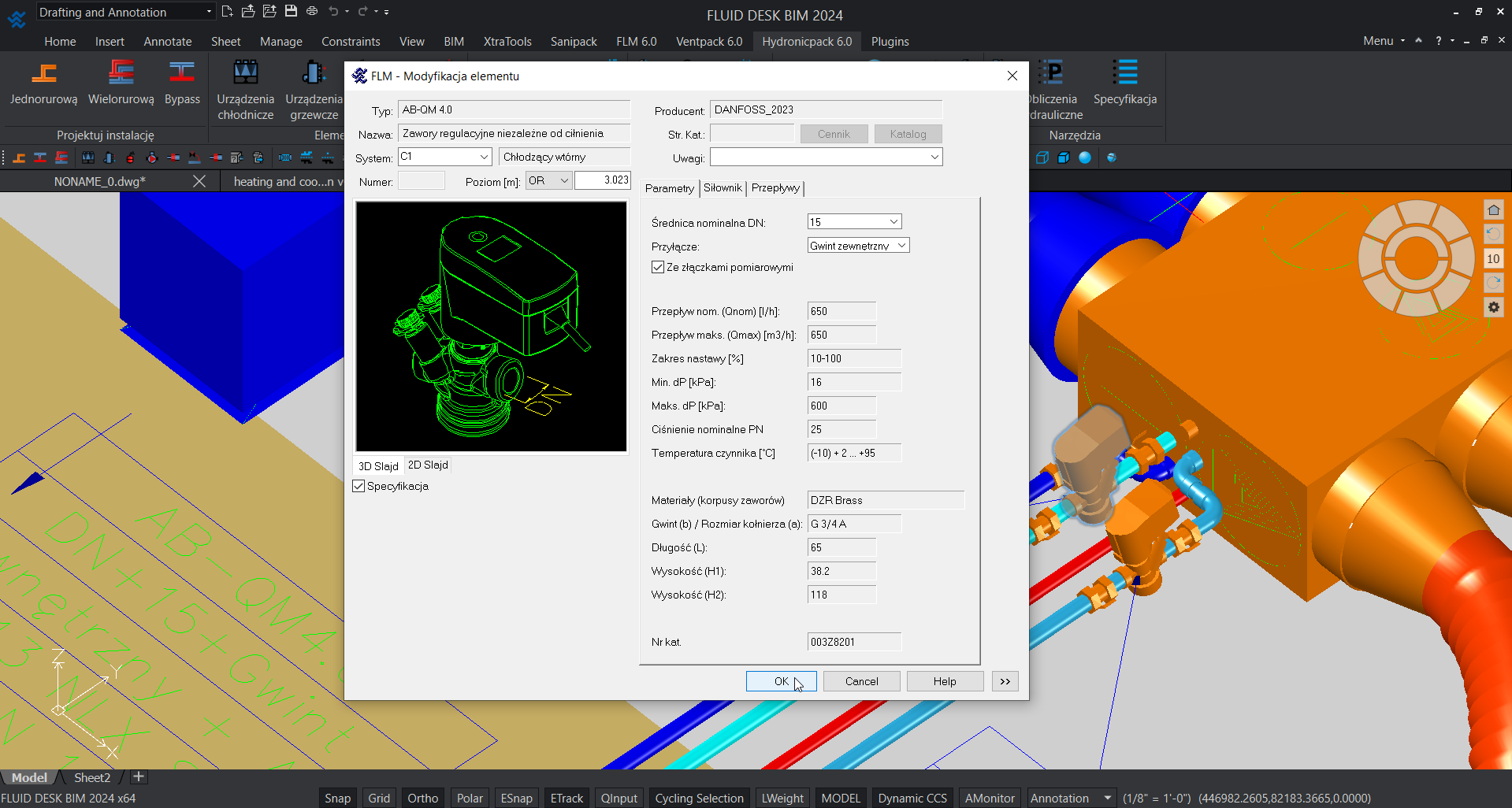
Task: Open Urządzenia chłodnicze devices
Action: click(x=245, y=74)
